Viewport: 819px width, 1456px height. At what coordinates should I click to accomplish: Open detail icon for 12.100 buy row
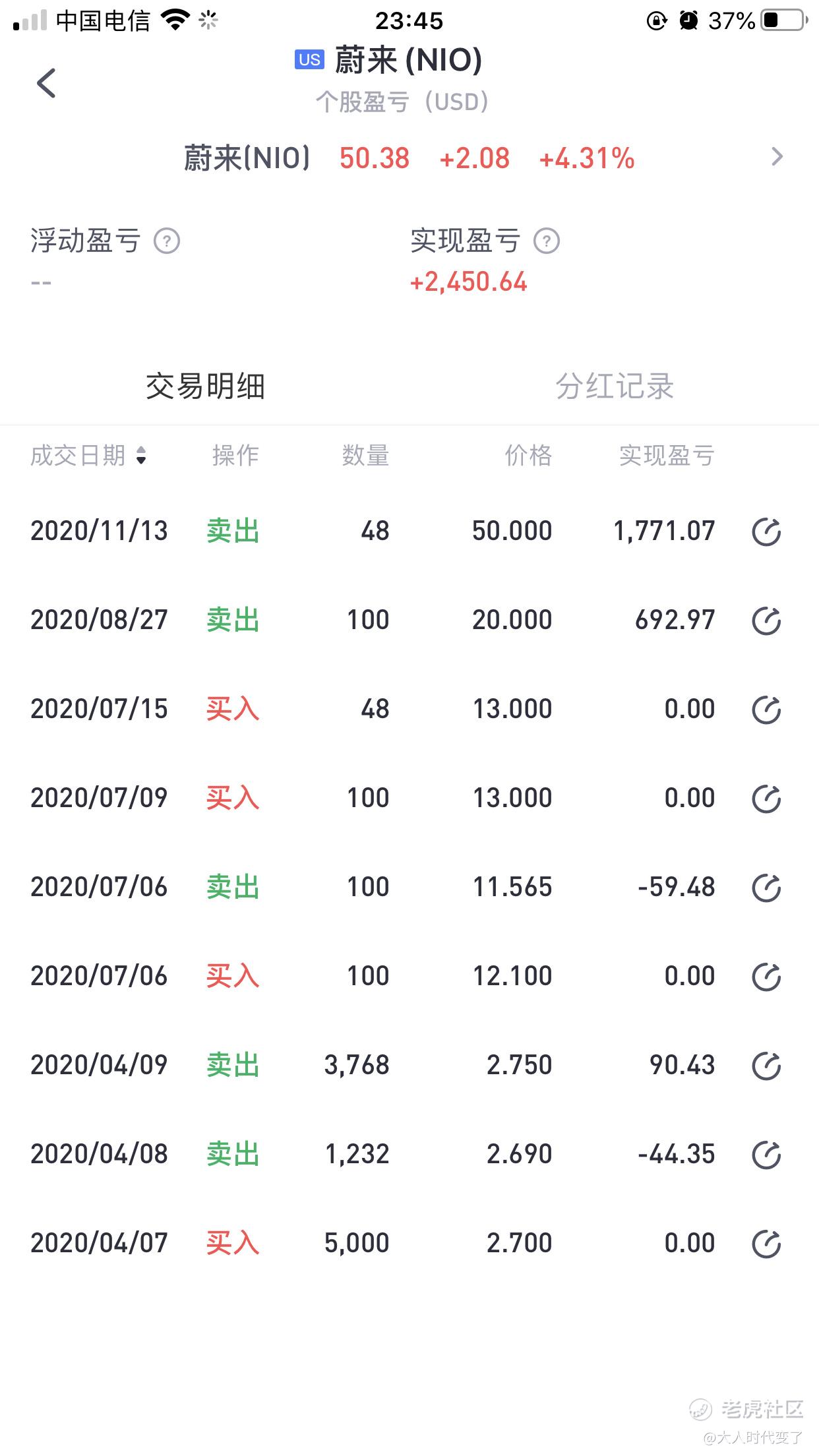[766, 977]
